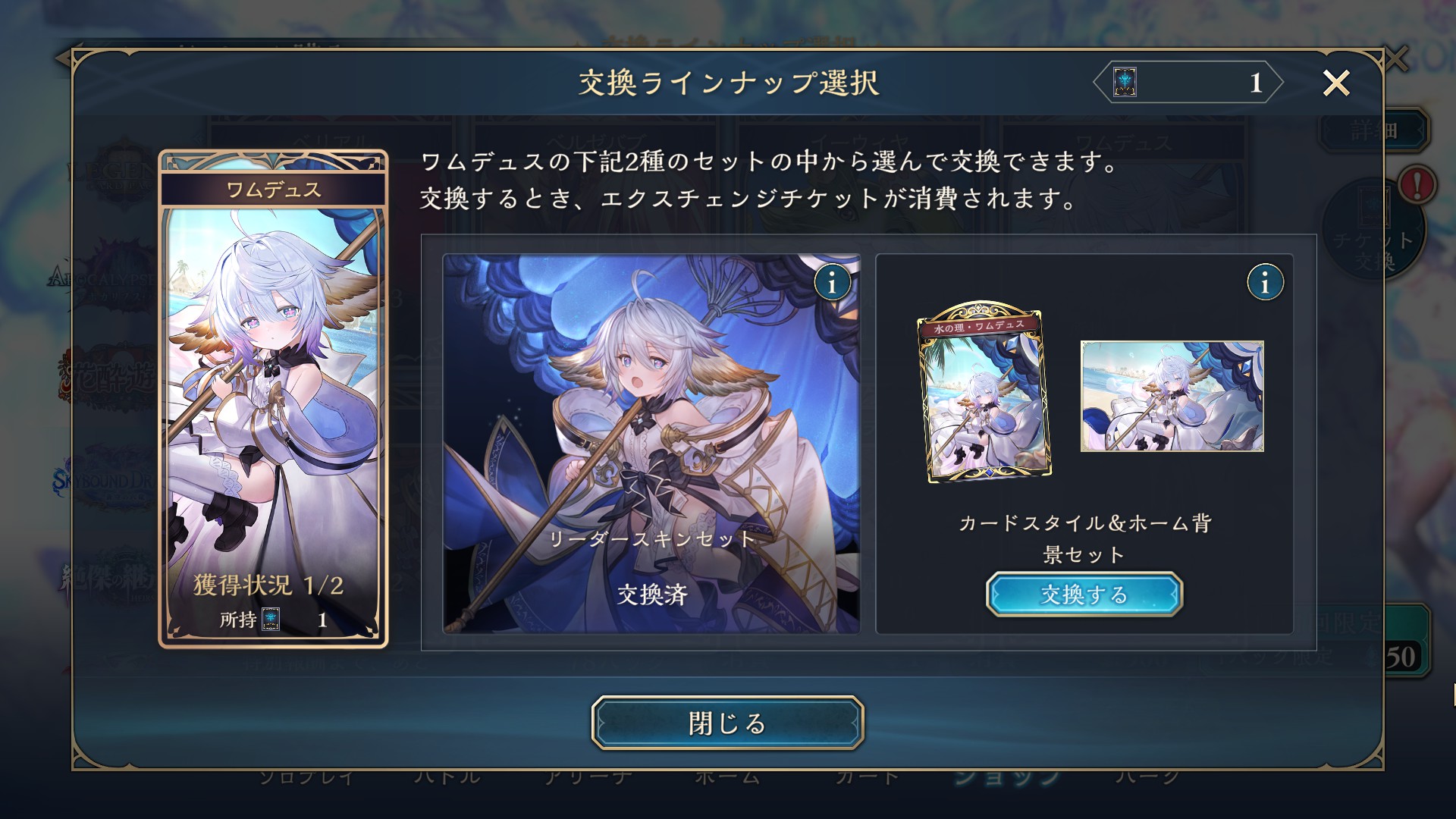Screen dimensions: 1456x819
Task: Click the 交換する exchange button
Action: click(x=1084, y=595)
